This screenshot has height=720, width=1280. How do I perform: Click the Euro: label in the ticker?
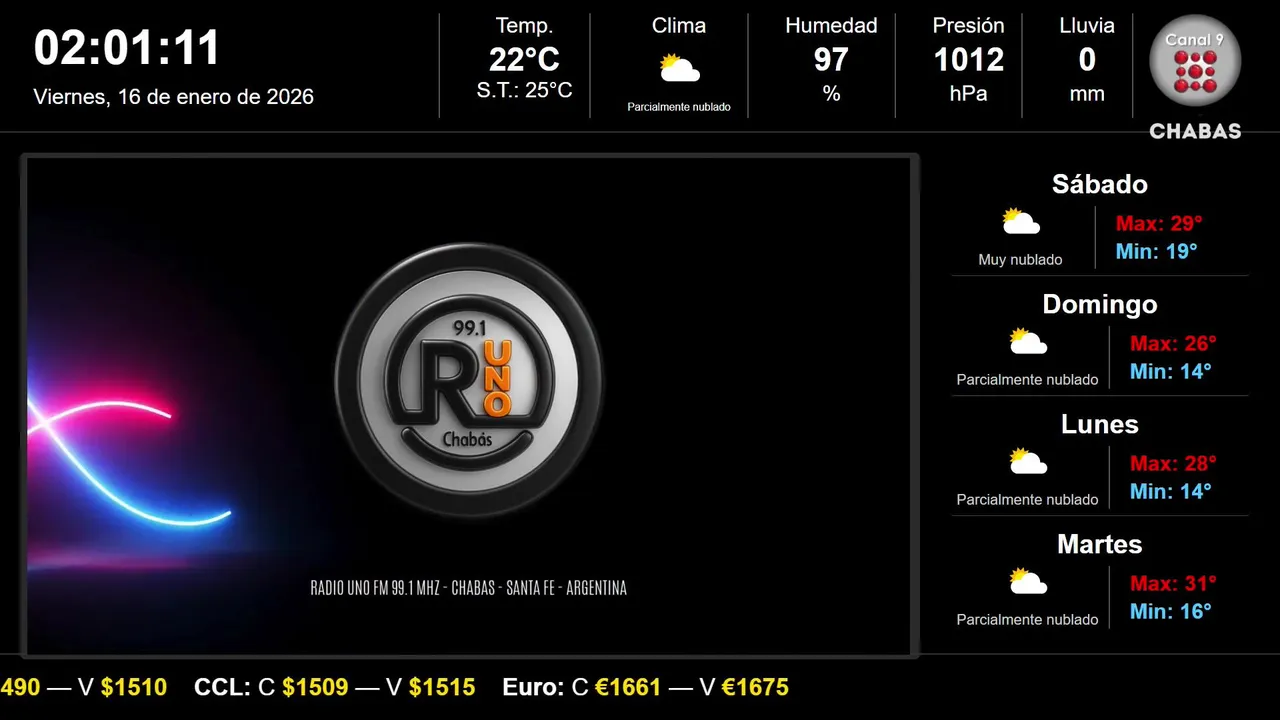coord(534,687)
